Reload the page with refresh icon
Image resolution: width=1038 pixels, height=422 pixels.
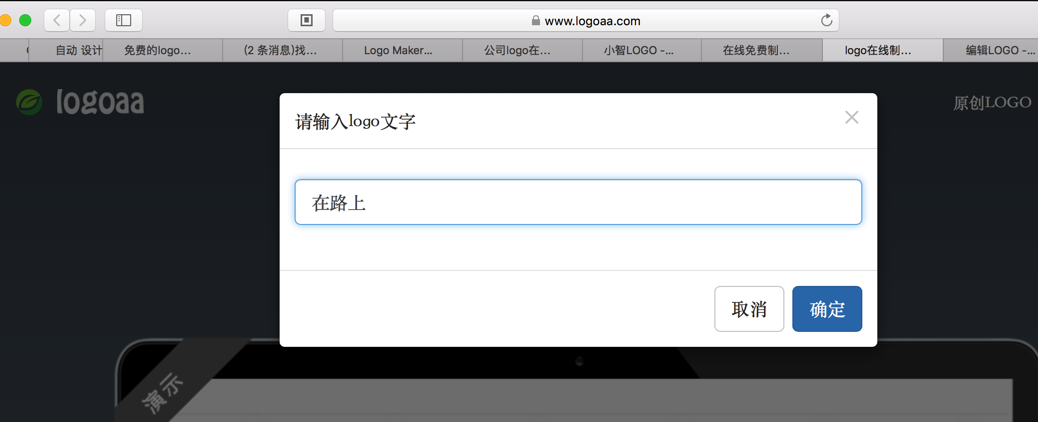click(x=826, y=21)
